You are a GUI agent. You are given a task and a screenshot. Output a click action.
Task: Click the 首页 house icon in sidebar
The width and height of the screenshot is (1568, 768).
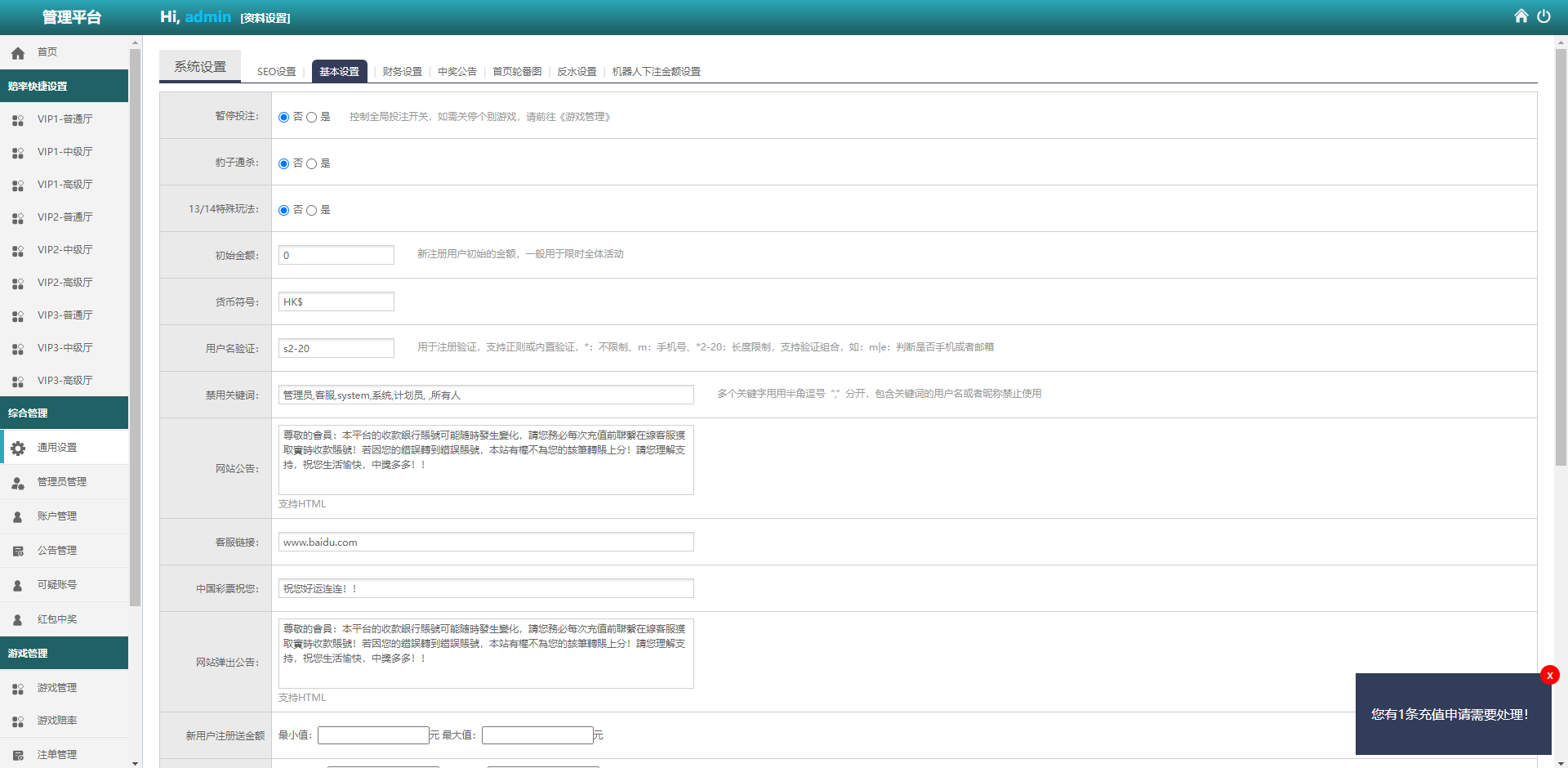pos(18,53)
